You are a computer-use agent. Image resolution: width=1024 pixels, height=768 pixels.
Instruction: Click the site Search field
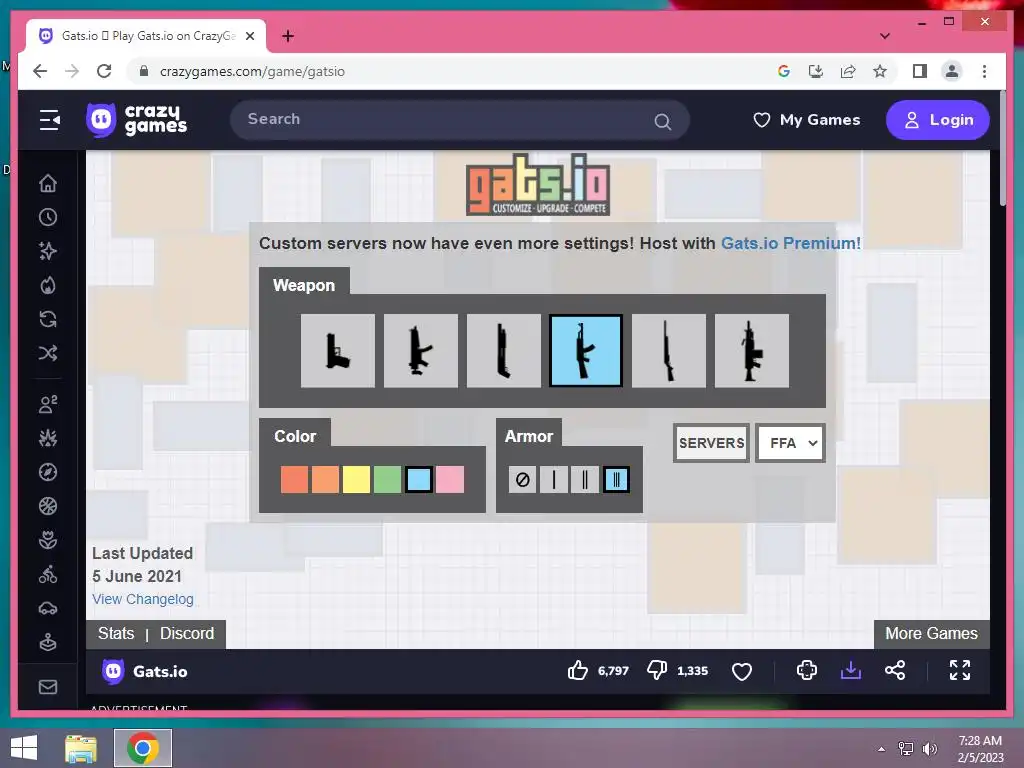(459, 120)
